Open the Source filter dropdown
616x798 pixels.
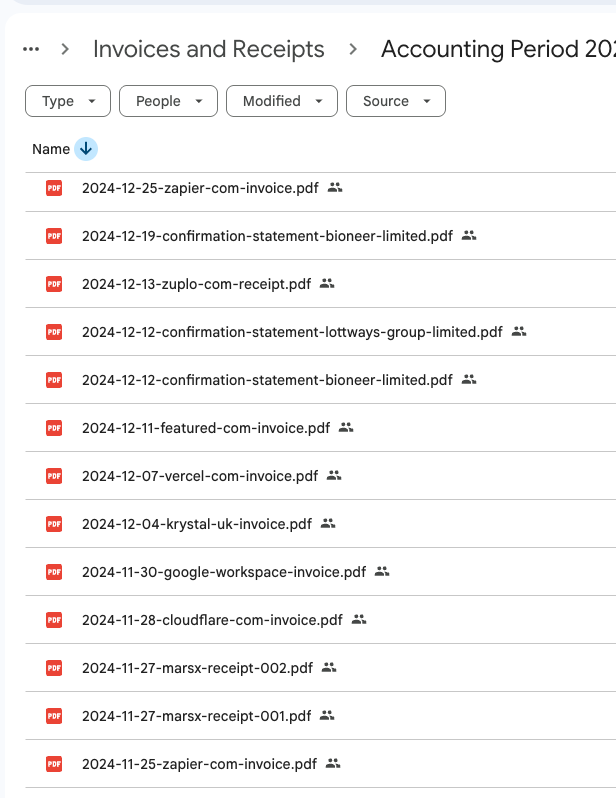coord(395,101)
